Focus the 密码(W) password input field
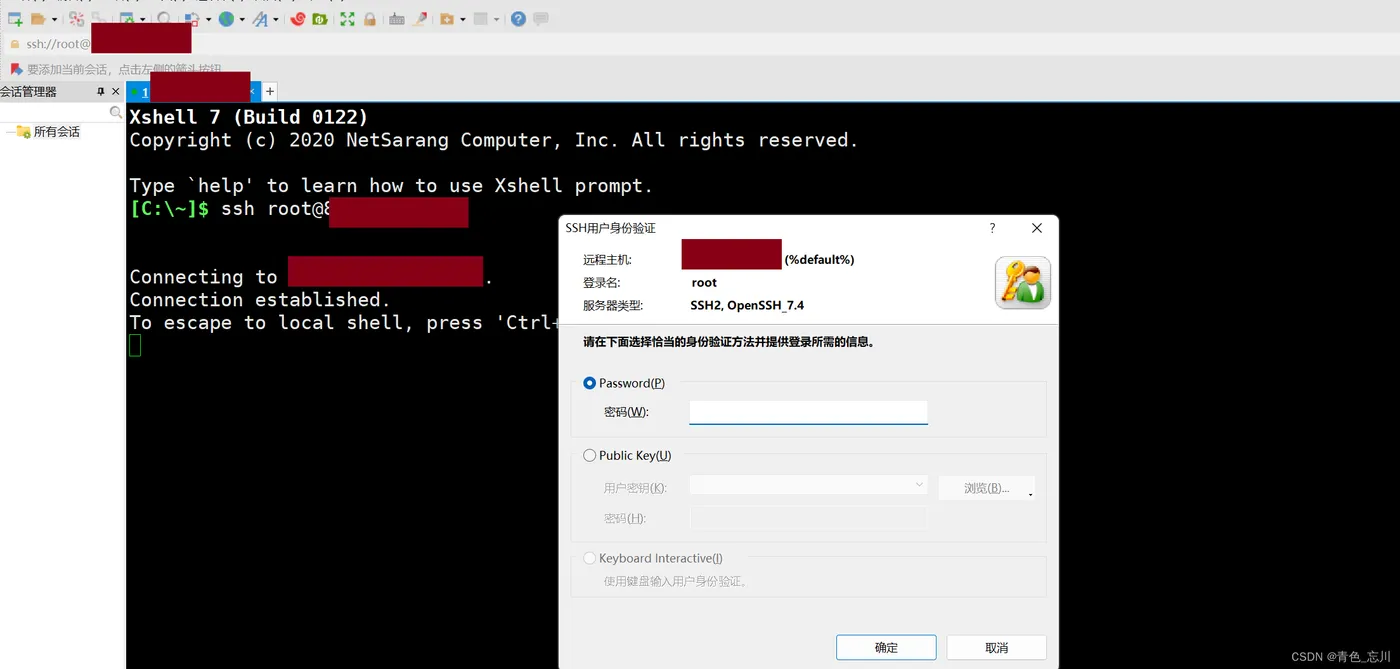Screen dimensions: 1400x669 point(808,412)
